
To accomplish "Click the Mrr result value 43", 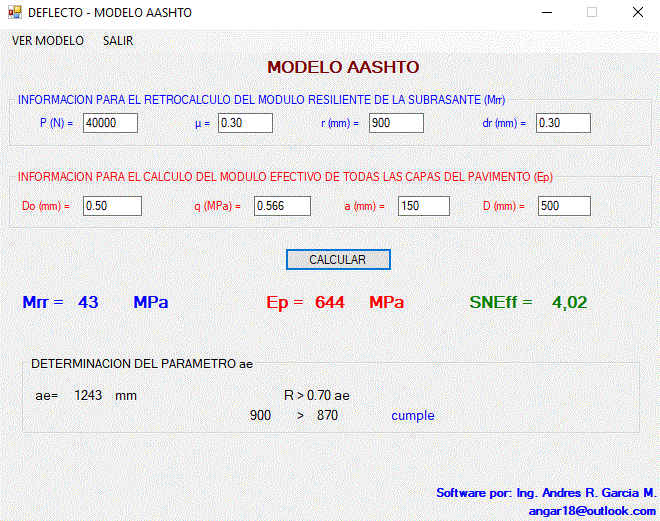I will point(88,302).
